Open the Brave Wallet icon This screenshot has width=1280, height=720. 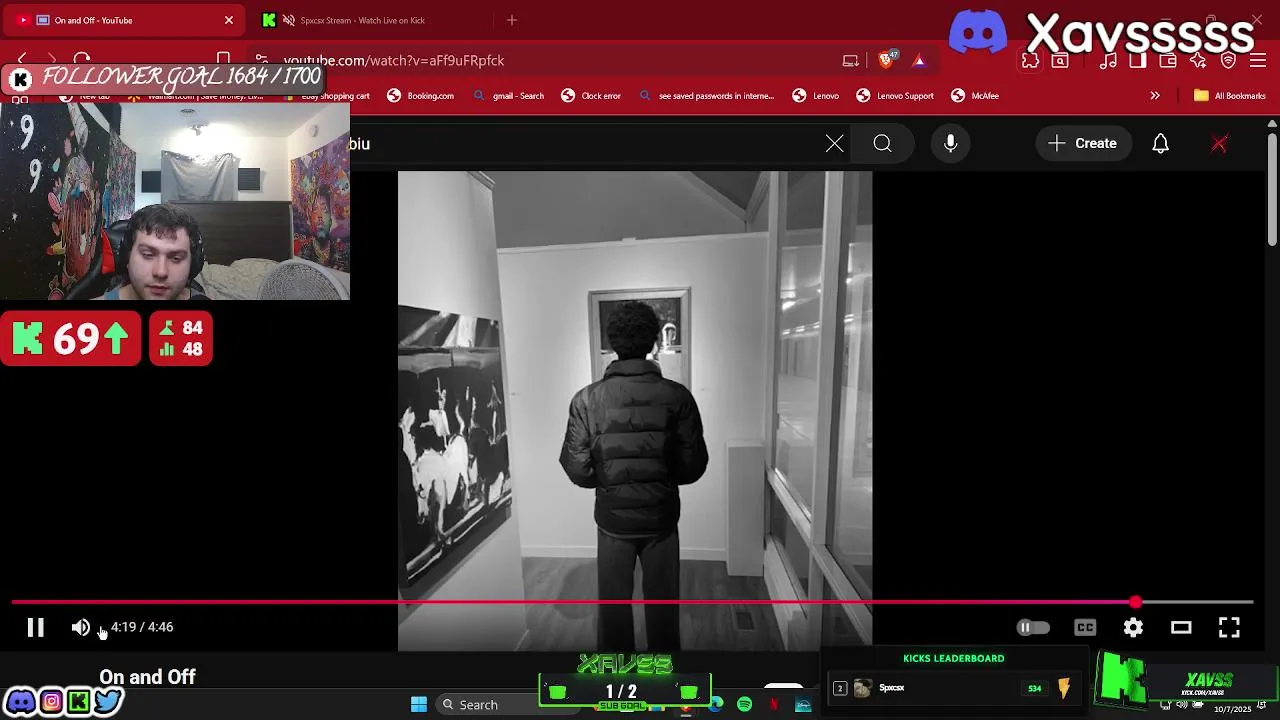click(x=1168, y=61)
